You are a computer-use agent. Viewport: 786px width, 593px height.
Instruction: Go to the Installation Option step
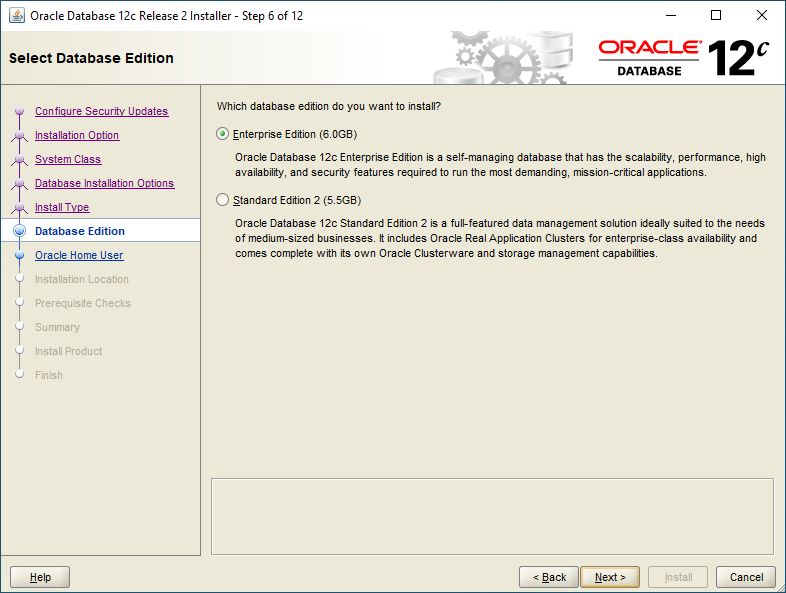tap(77, 135)
